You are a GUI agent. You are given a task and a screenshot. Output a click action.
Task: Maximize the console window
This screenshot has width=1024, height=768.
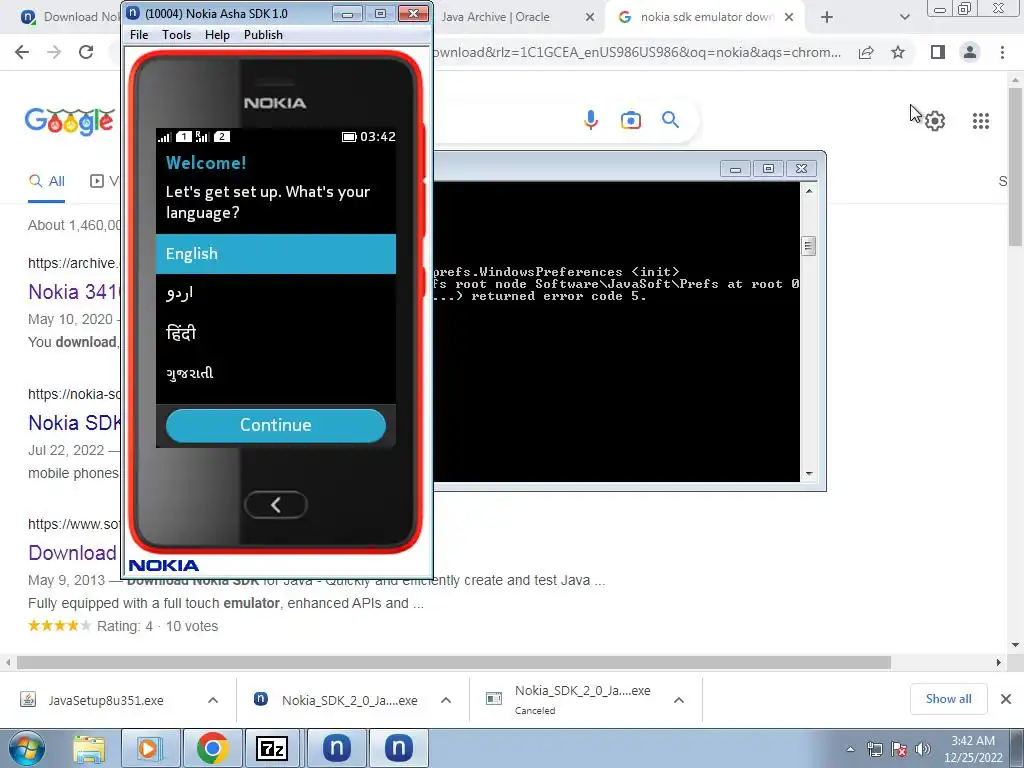pyautogui.click(x=768, y=169)
